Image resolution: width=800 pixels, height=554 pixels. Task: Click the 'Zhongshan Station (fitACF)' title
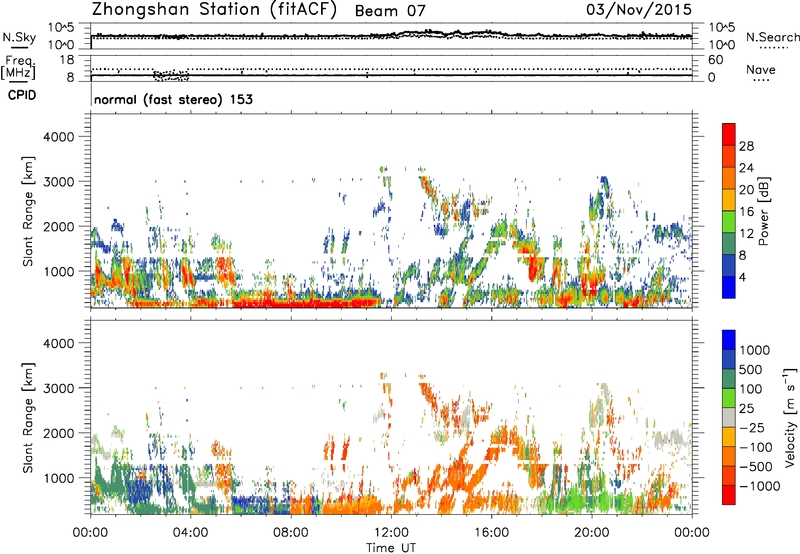pos(214,10)
